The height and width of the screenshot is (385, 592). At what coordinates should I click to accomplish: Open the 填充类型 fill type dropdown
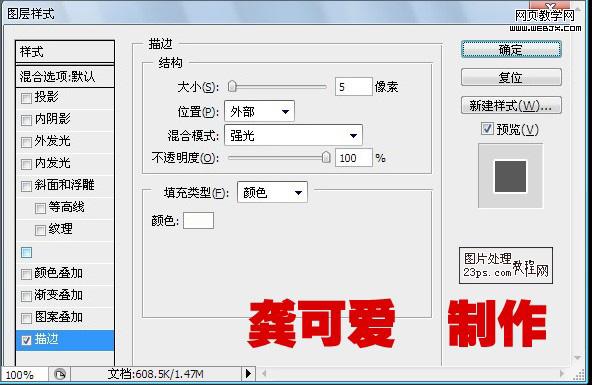click(272, 192)
